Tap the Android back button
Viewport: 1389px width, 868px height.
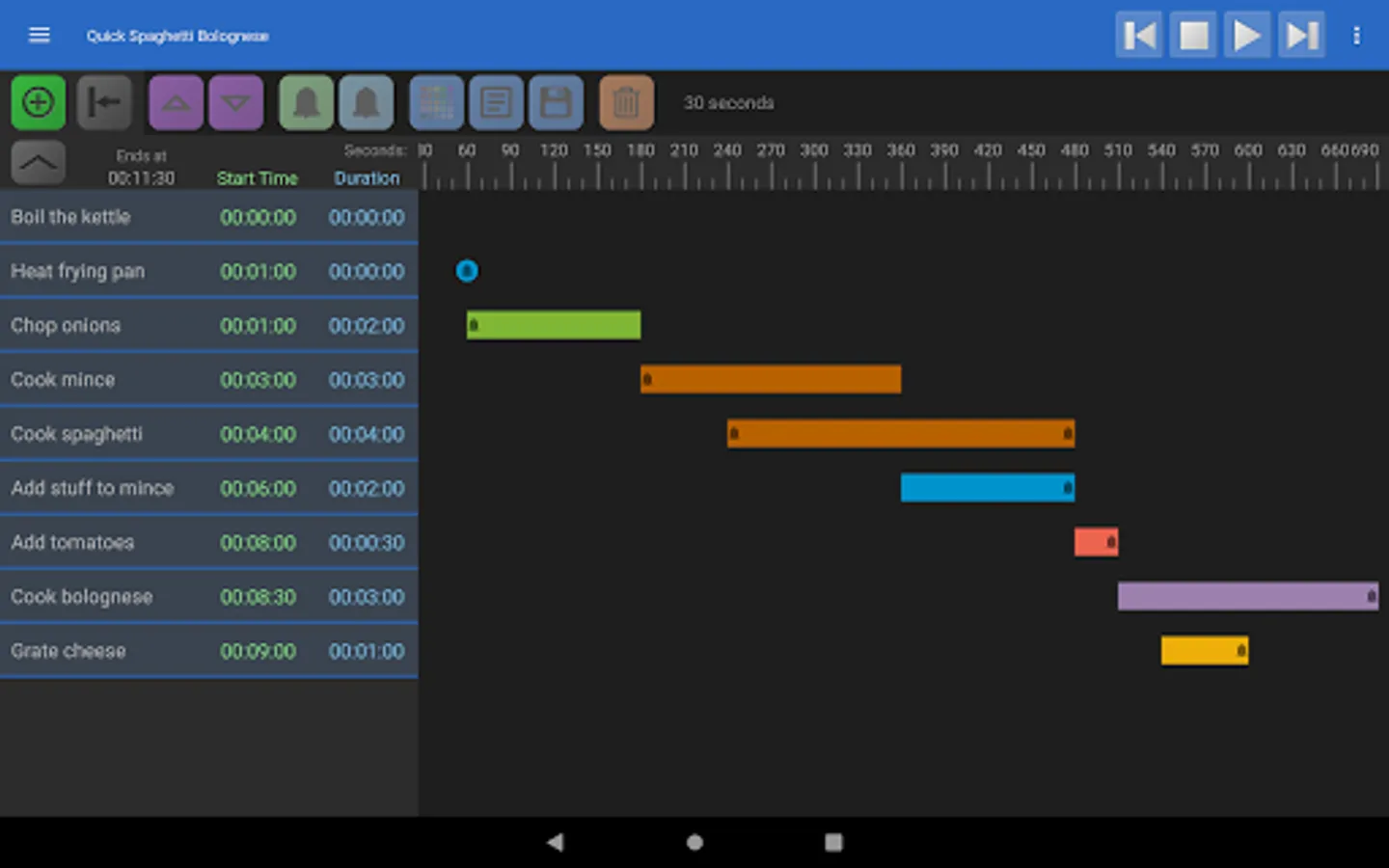(555, 842)
